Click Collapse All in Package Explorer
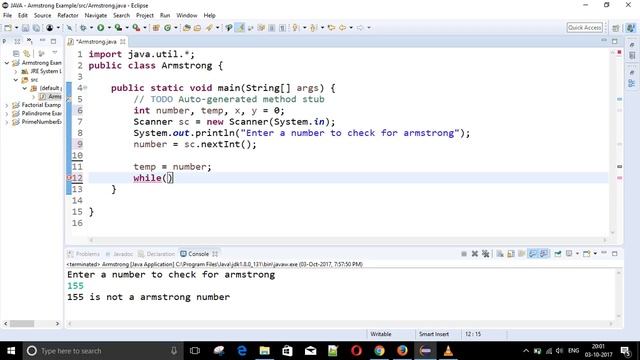Screen dimensions: 640x360 pos(16,53)
